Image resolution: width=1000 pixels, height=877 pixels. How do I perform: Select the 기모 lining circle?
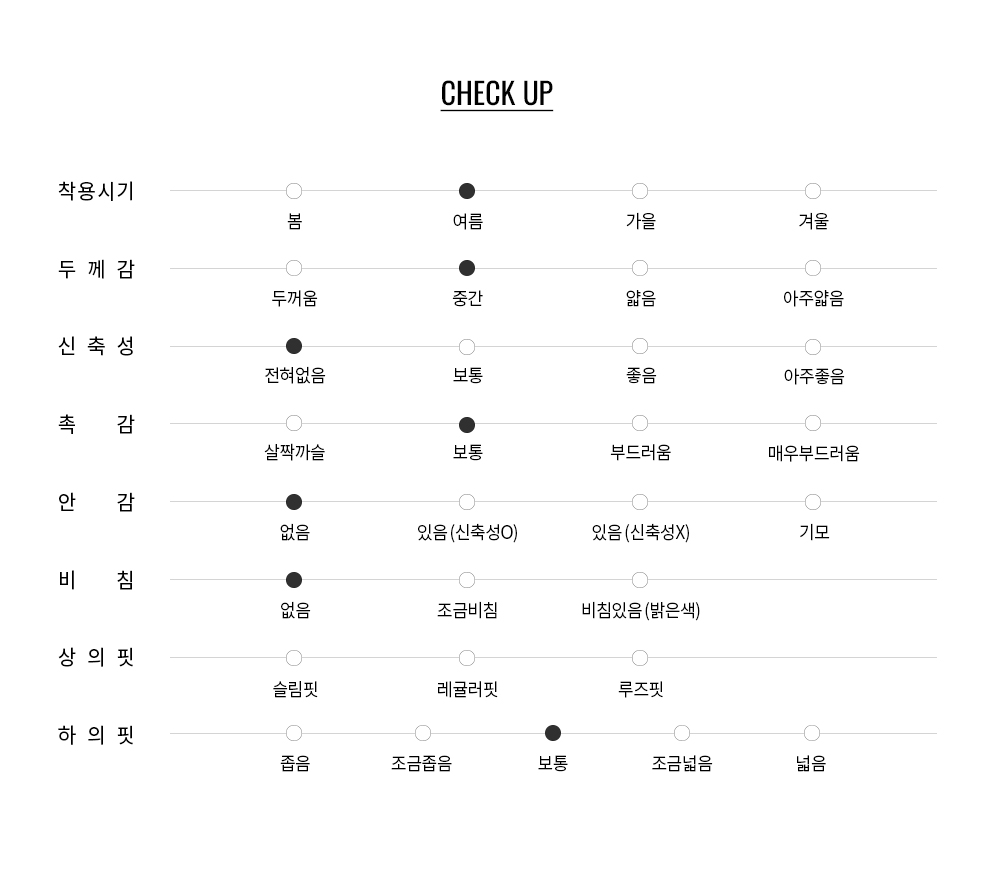tap(813, 502)
